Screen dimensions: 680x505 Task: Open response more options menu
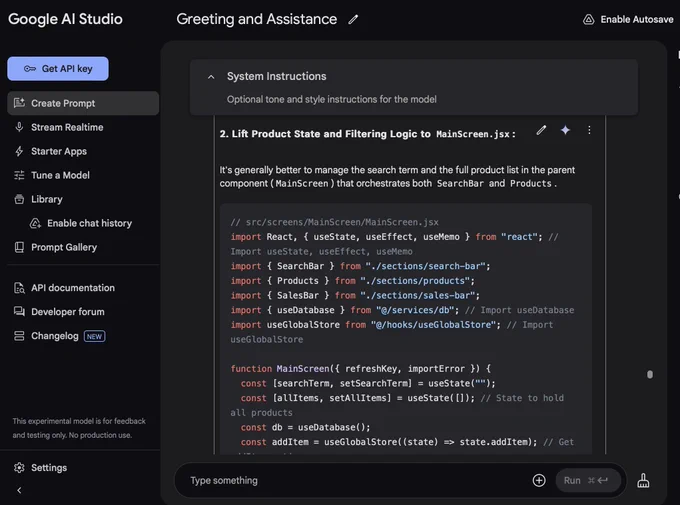coord(589,130)
